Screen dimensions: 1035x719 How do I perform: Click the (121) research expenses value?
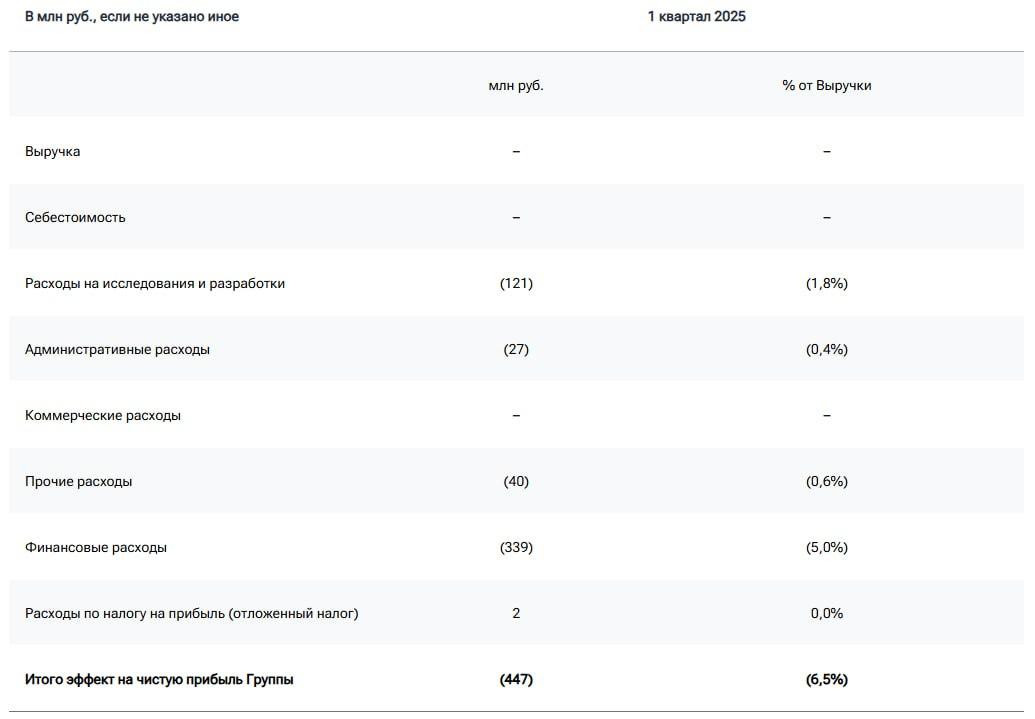click(x=516, y=283)
